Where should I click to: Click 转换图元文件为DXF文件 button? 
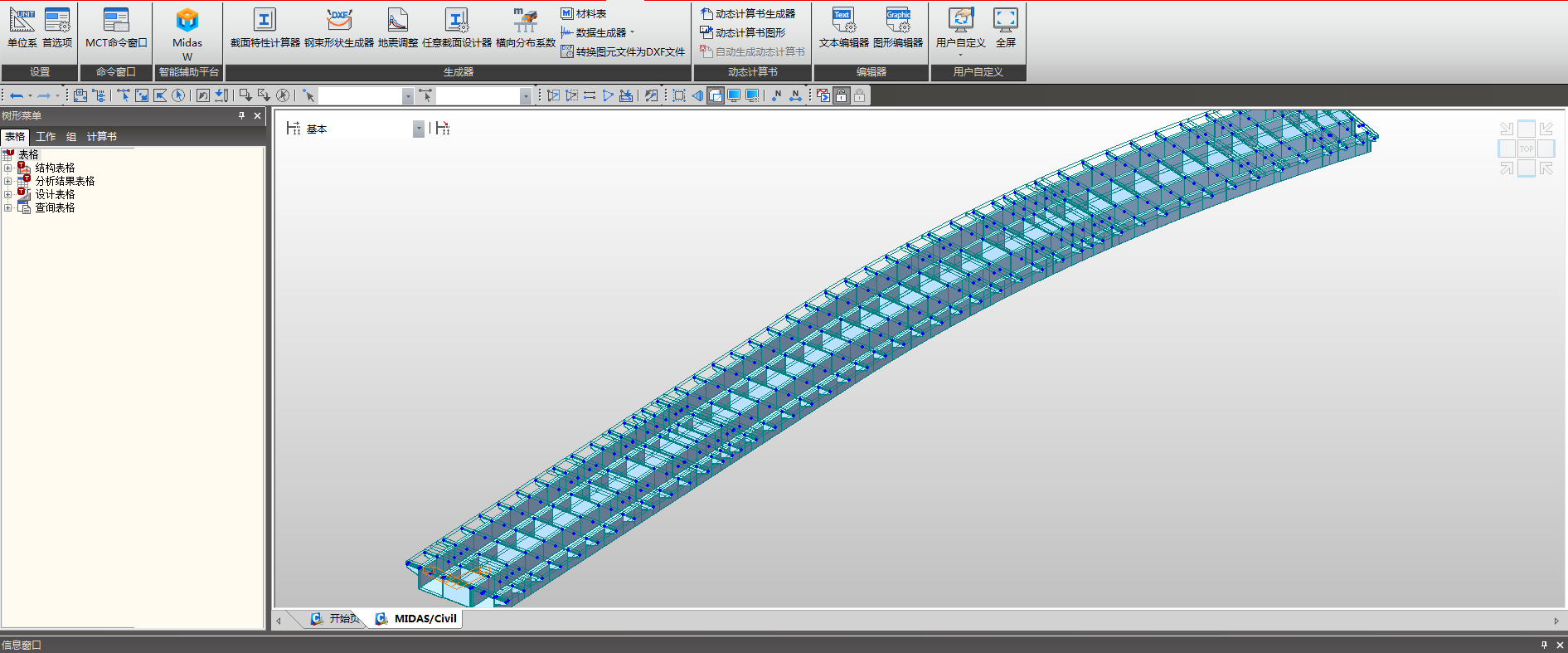tap(623, 51)
